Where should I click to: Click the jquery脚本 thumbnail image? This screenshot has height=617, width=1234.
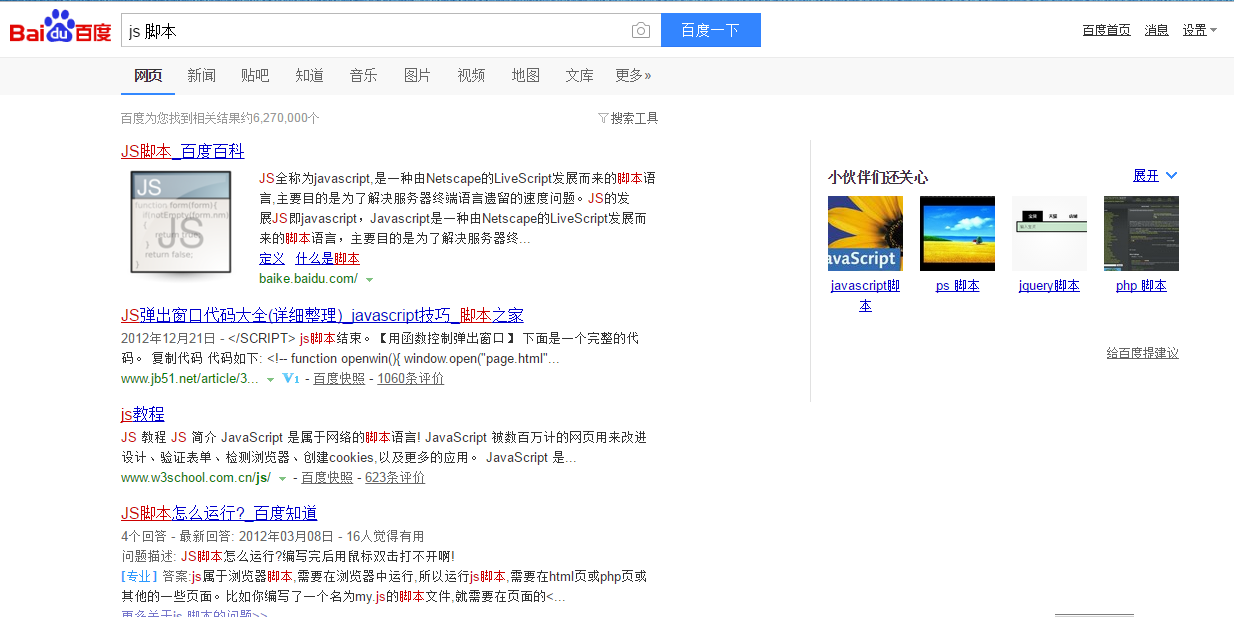point(1049,233)
